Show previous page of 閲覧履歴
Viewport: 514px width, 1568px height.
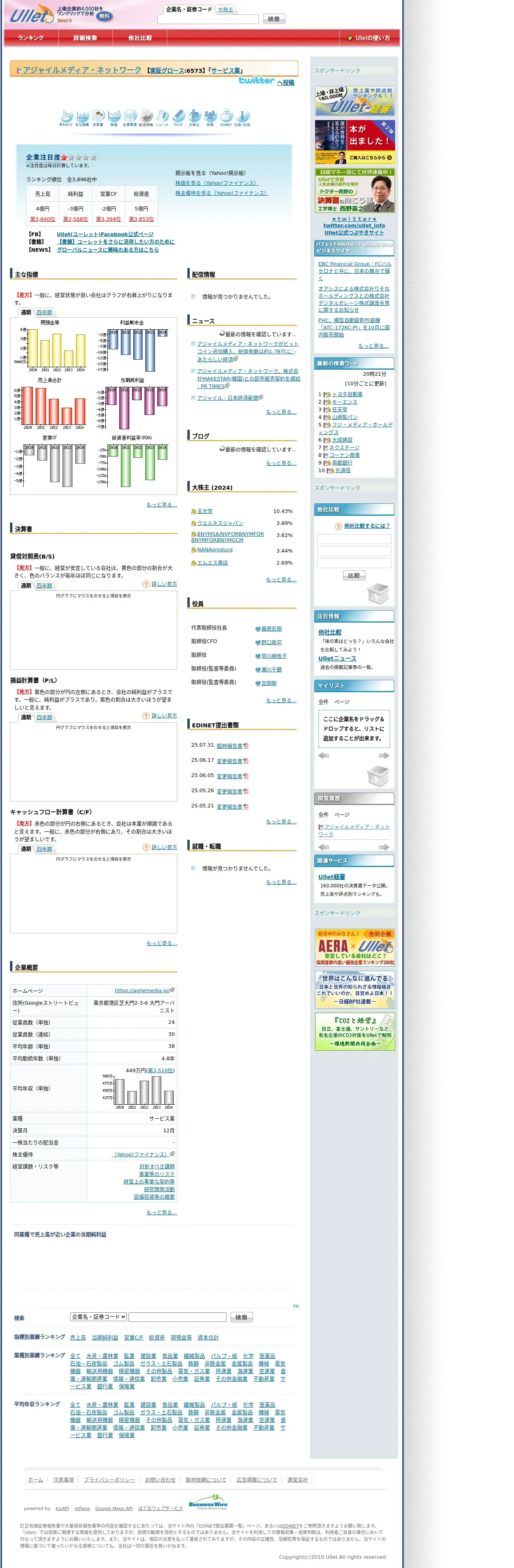pyautogui.click(x=323, y=847)
